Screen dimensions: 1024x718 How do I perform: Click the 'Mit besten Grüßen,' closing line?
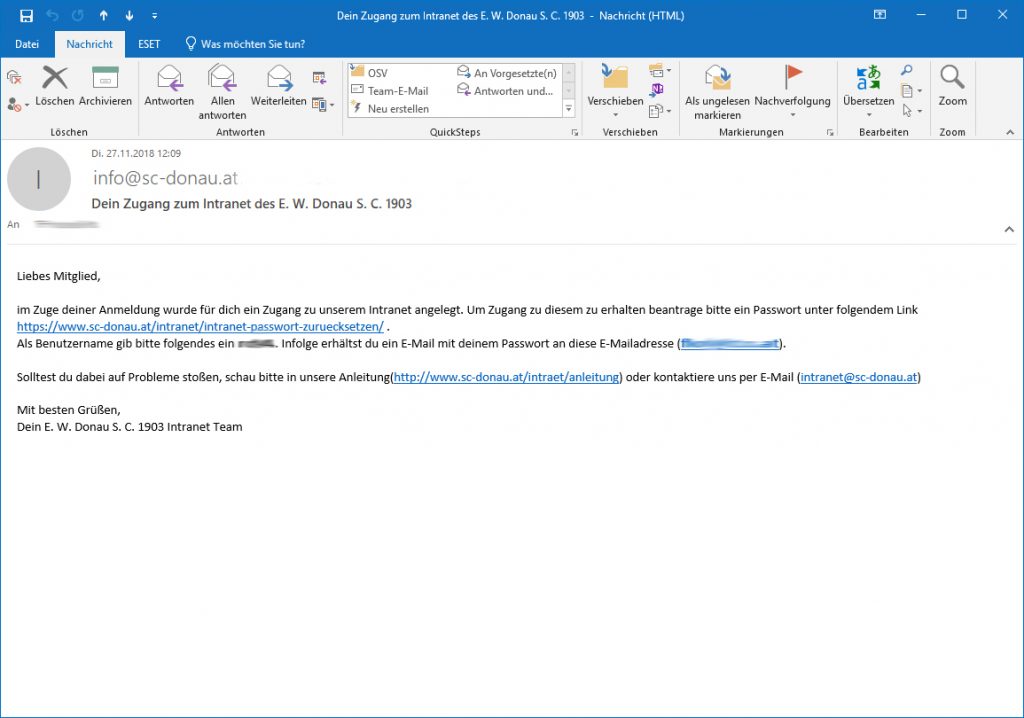click(x=69, y=410)
